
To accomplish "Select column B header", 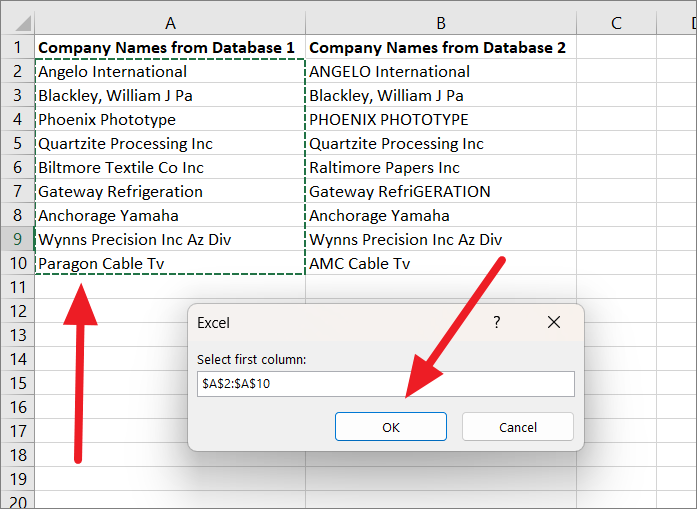I will pos(441,23).
